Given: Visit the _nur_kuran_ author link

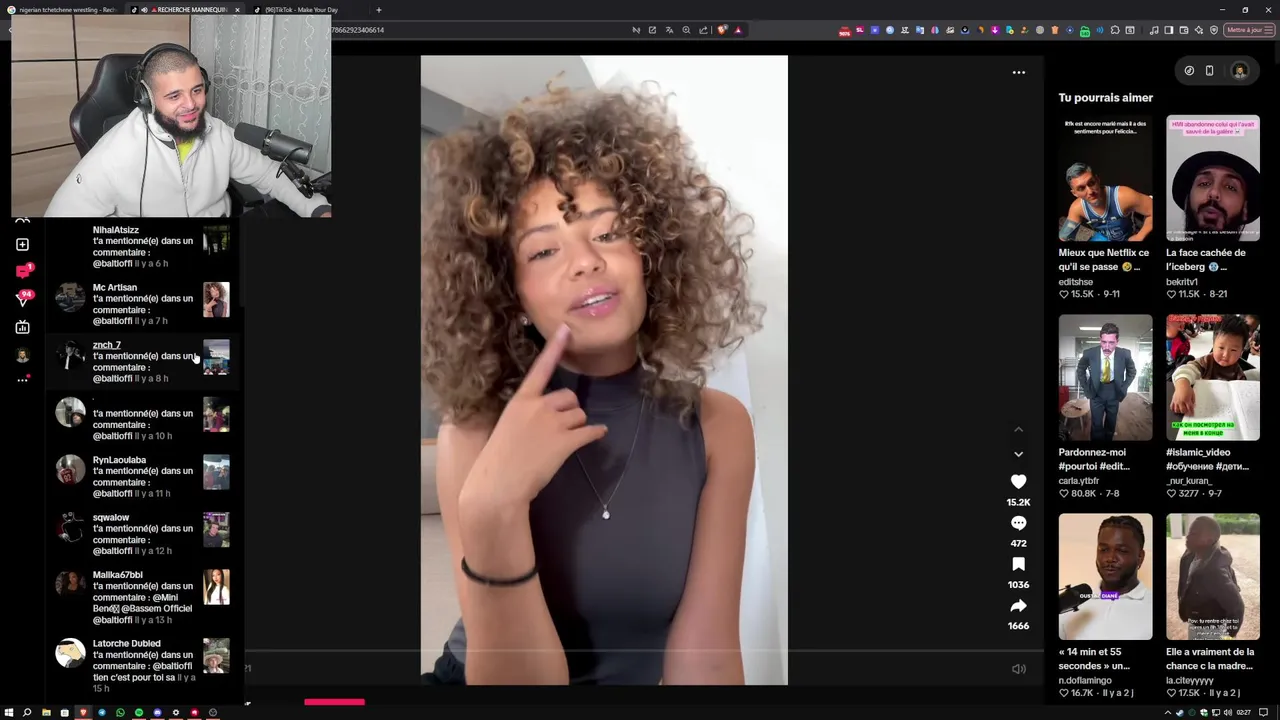Looking at the screenshot, I should [x=1189, y=481].
